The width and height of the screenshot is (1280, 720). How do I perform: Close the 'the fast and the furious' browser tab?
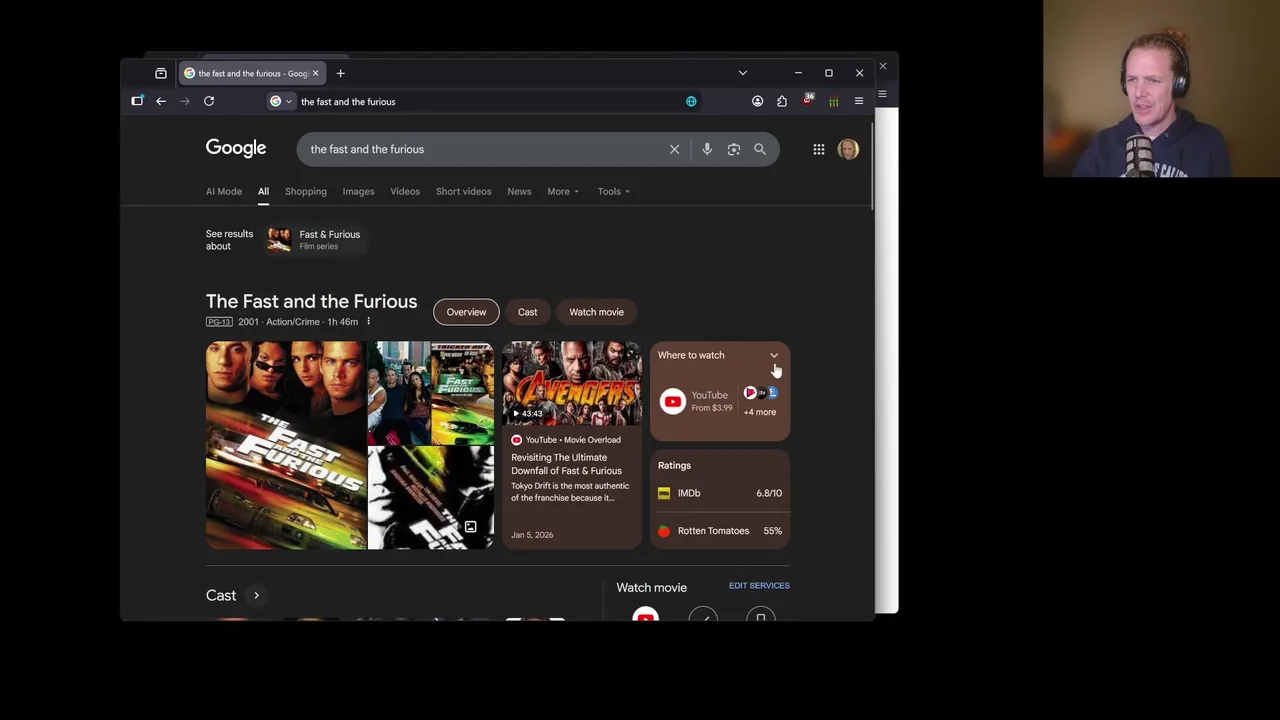(315, 73)
